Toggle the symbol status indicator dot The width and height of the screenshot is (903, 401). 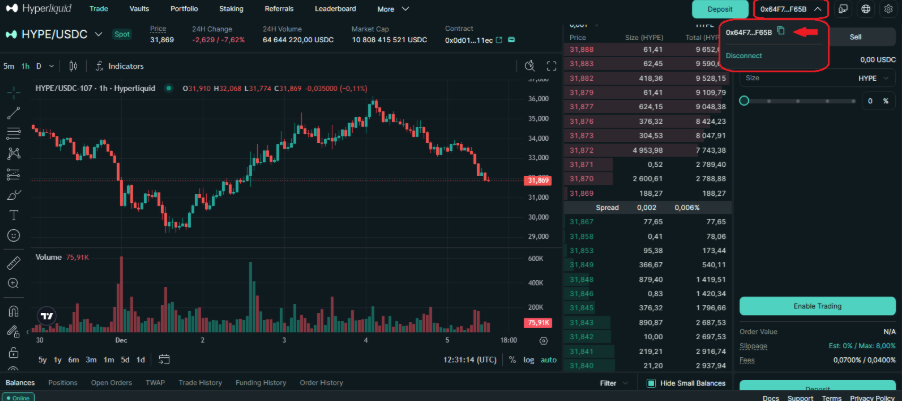169,89
